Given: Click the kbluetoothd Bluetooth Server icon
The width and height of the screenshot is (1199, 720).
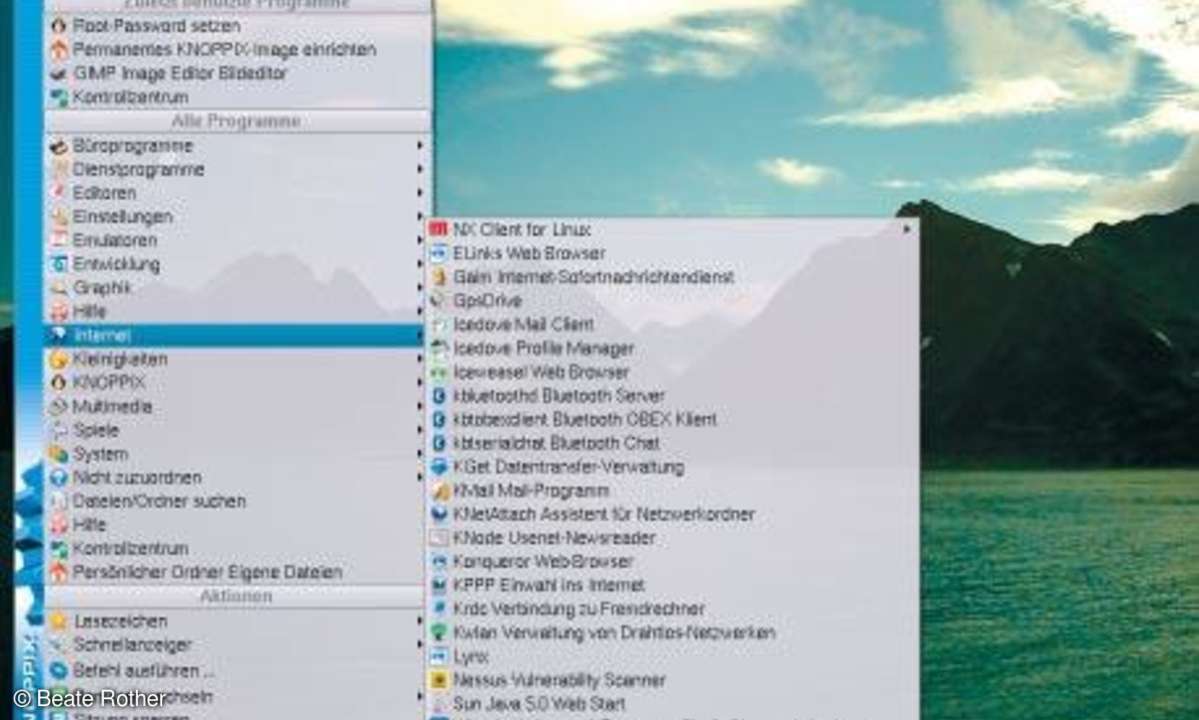Looking at the screenshot, I should 439,396.
